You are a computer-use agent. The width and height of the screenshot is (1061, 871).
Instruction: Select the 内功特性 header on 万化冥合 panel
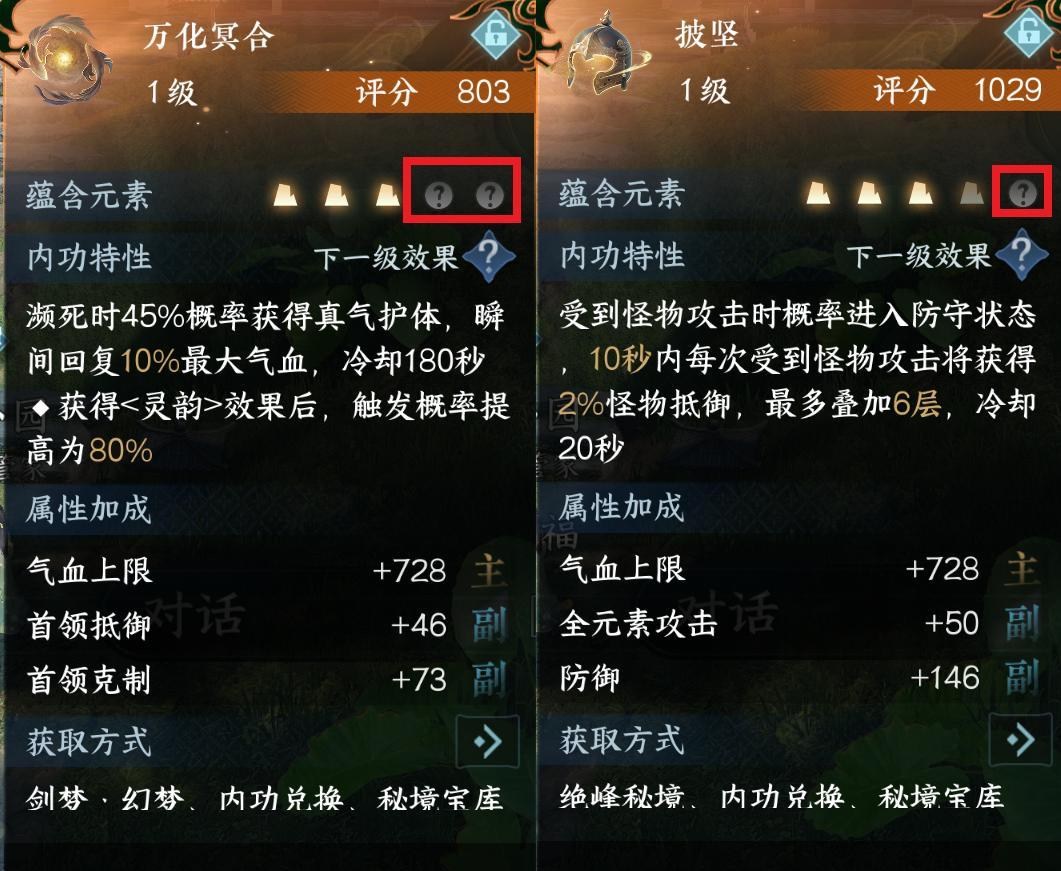89,257
